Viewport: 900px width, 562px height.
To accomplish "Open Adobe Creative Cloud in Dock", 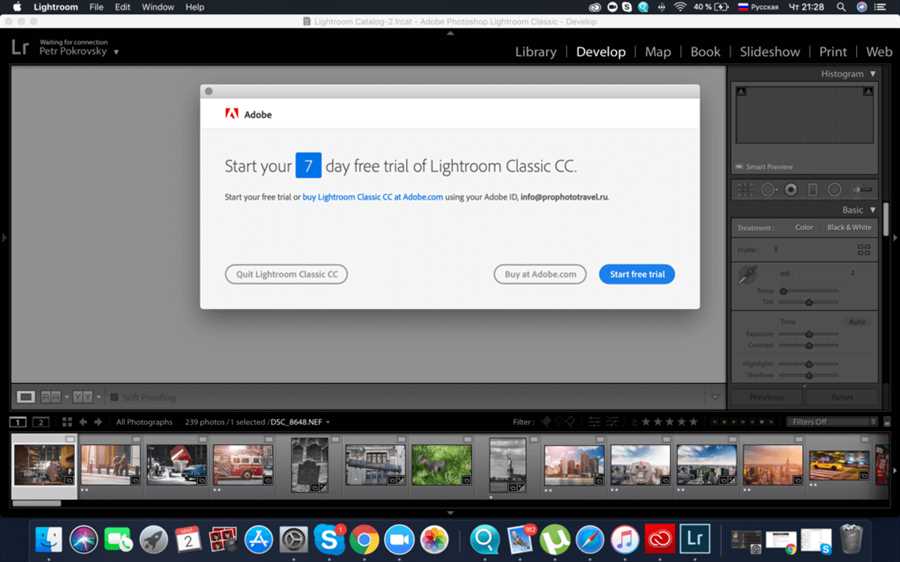I will [x=660, y=538].
